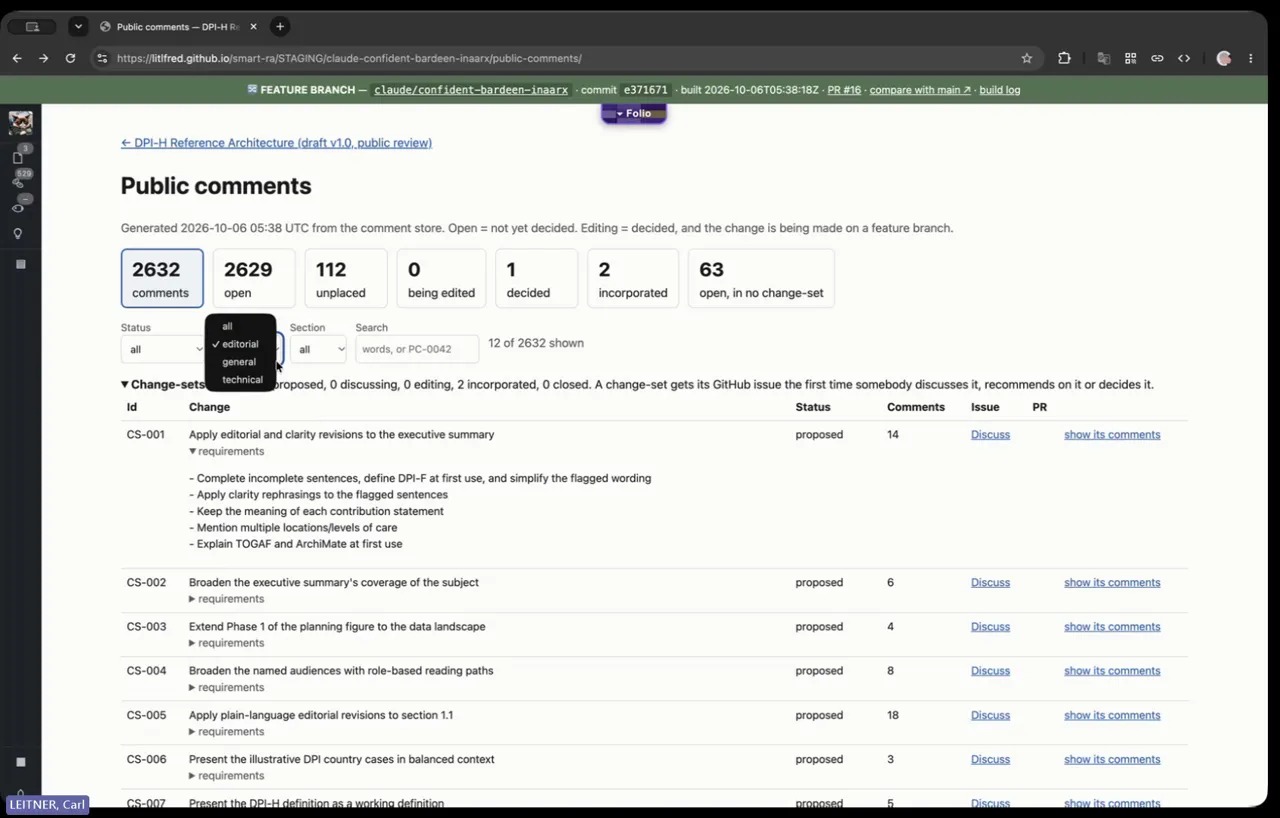Viewport: 1280px width, 818px height.
Task: Click the 2 incorporated card
Action: coord(633,278)
